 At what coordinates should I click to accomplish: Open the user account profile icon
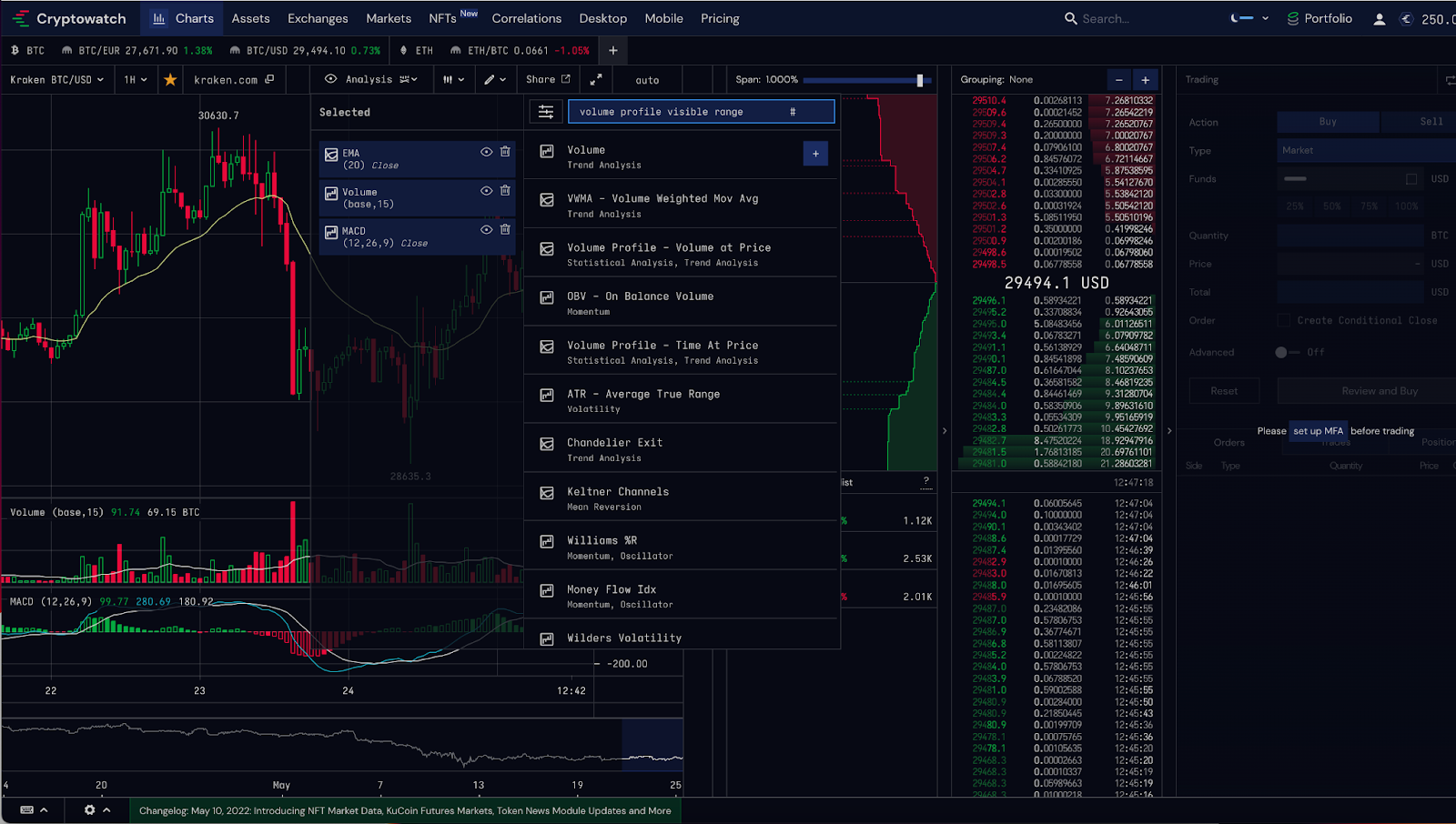[x=1380, y=19]
